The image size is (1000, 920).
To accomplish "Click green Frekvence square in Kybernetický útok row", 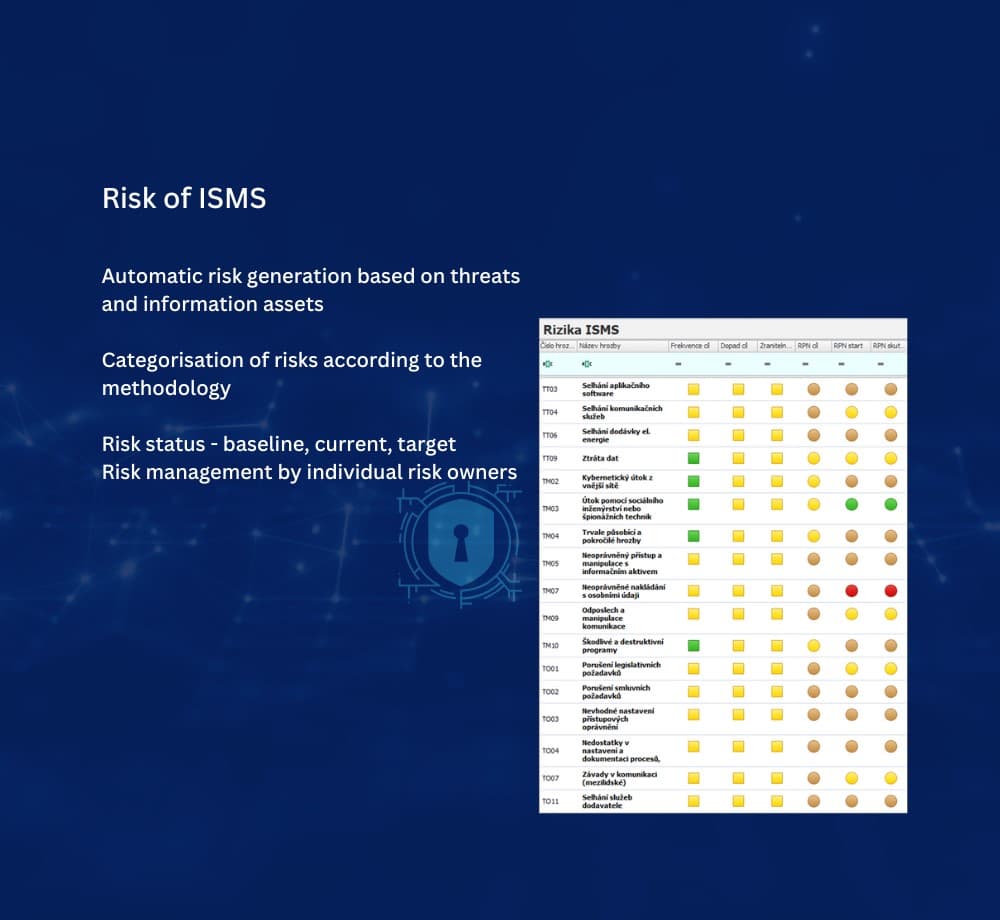I will tap(694, 481).
